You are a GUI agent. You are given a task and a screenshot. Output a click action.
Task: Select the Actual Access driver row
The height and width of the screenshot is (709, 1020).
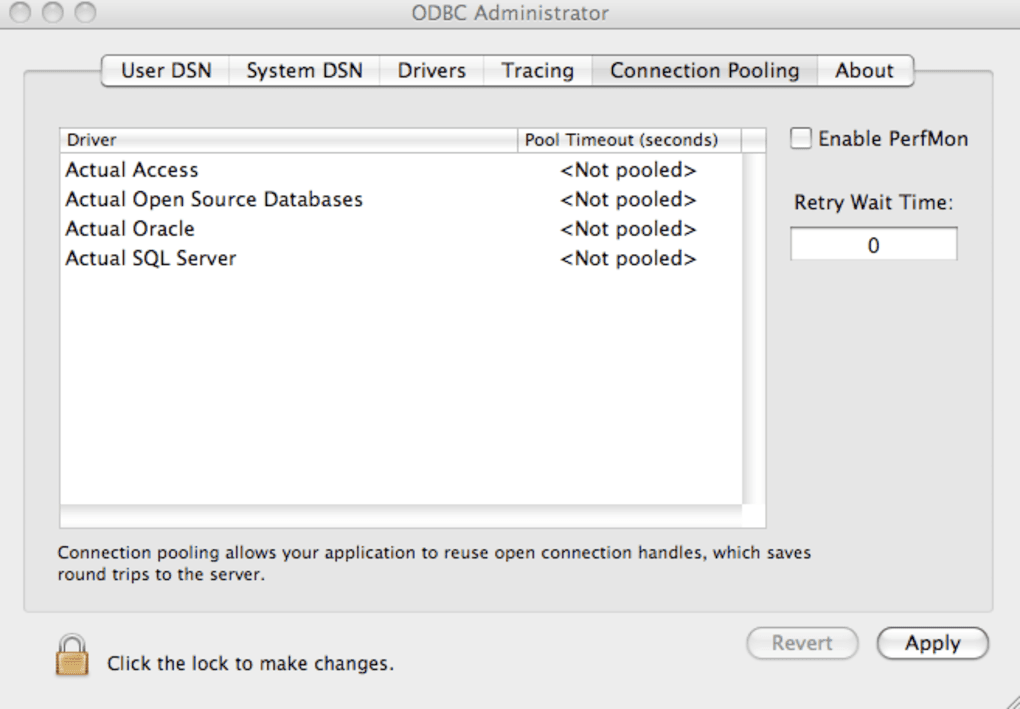tap(132, 170)
